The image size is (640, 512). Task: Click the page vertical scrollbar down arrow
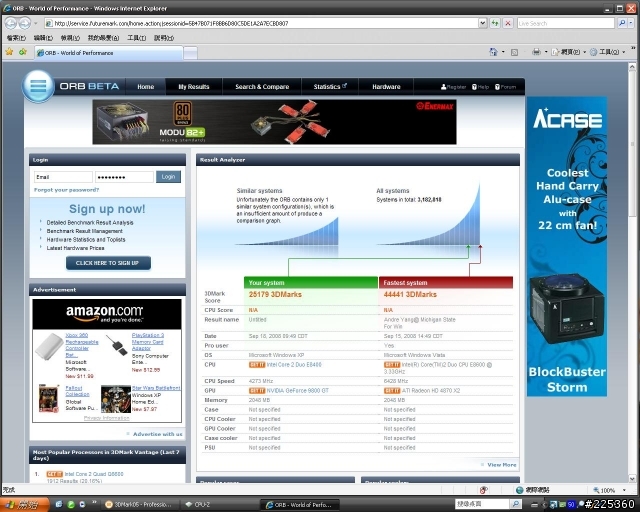632,479
